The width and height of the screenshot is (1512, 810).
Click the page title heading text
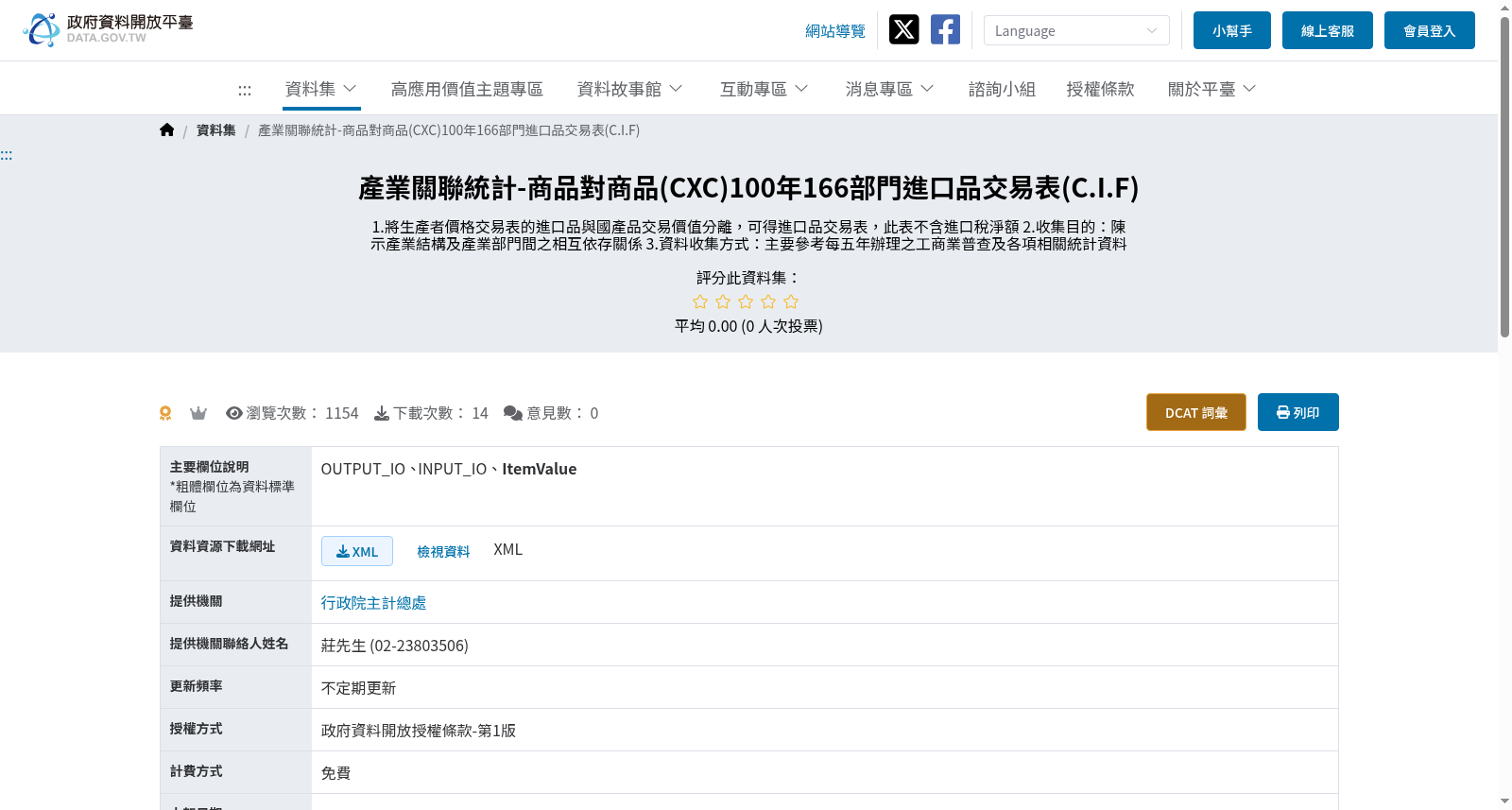[748, 188]
